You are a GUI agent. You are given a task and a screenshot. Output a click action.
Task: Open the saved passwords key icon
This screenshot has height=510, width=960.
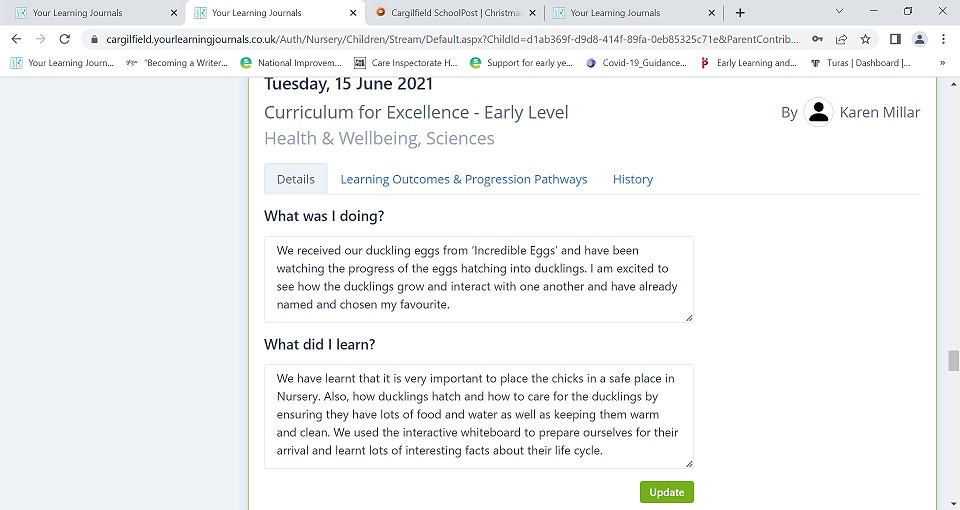(x=817, y=39)
